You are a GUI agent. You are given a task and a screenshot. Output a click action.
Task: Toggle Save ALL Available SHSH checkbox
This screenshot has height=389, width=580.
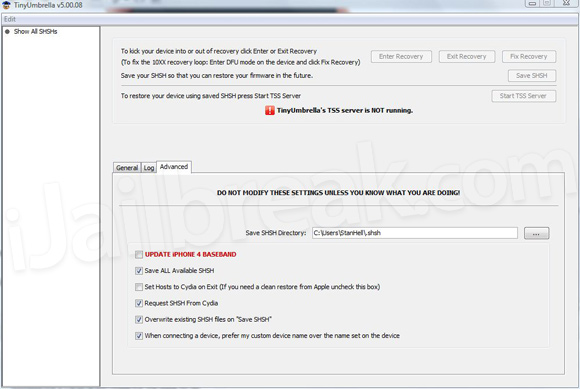coord(139,271)
